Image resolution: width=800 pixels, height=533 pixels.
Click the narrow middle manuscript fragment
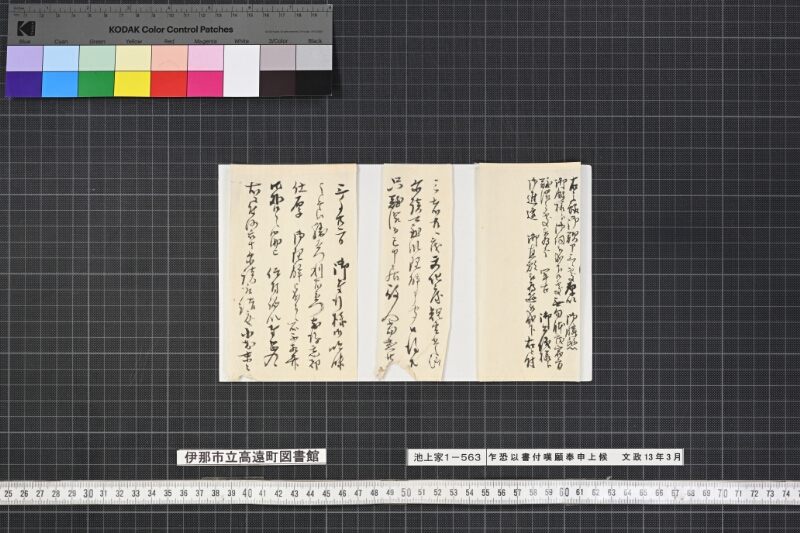(414, 271)
